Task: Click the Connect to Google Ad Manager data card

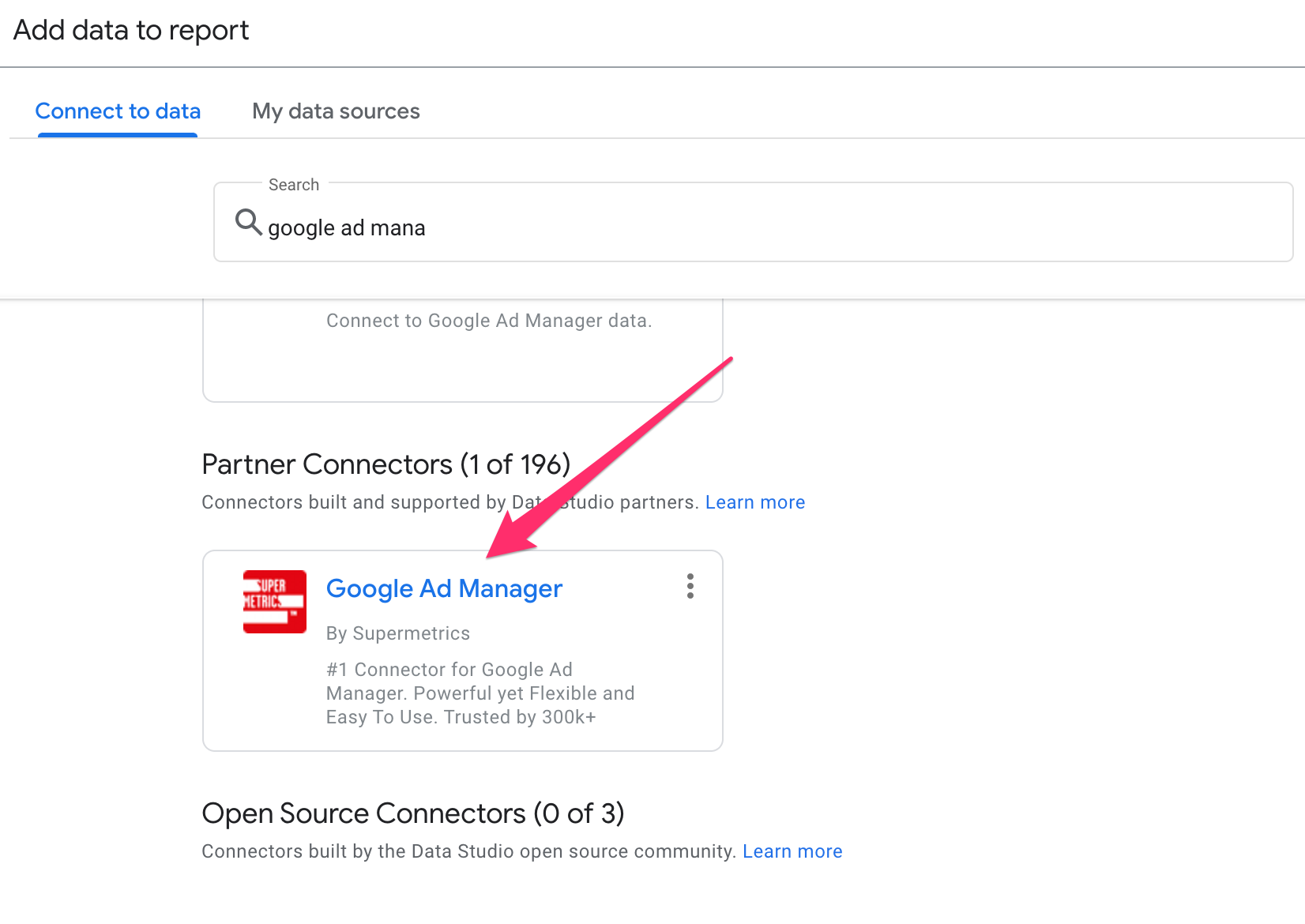Action: click(463, 350)
